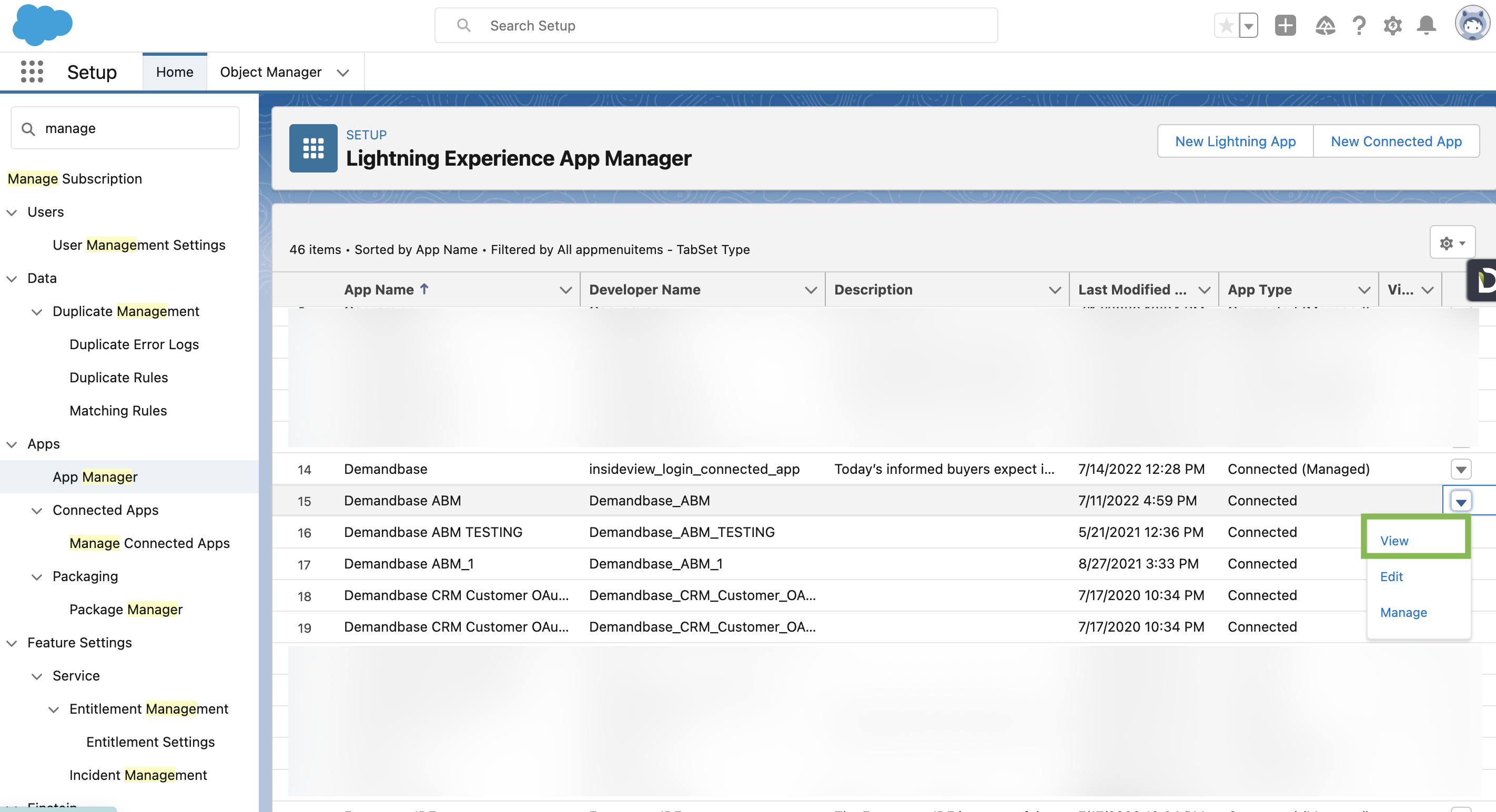Click the user avatar profile icon
Screen dimensions: 1496x812
coord(1471,24)
